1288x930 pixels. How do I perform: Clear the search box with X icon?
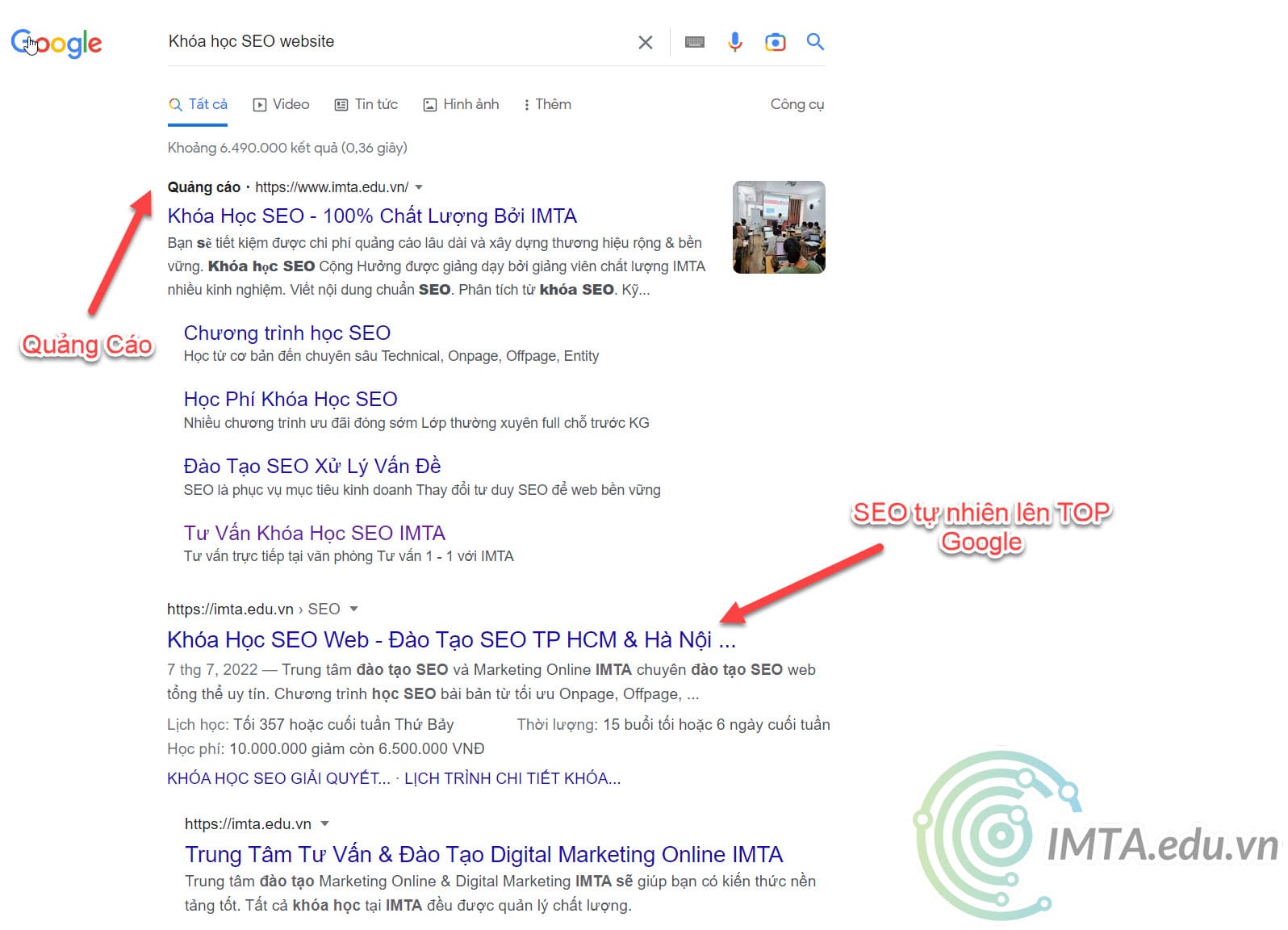point(645,42)
